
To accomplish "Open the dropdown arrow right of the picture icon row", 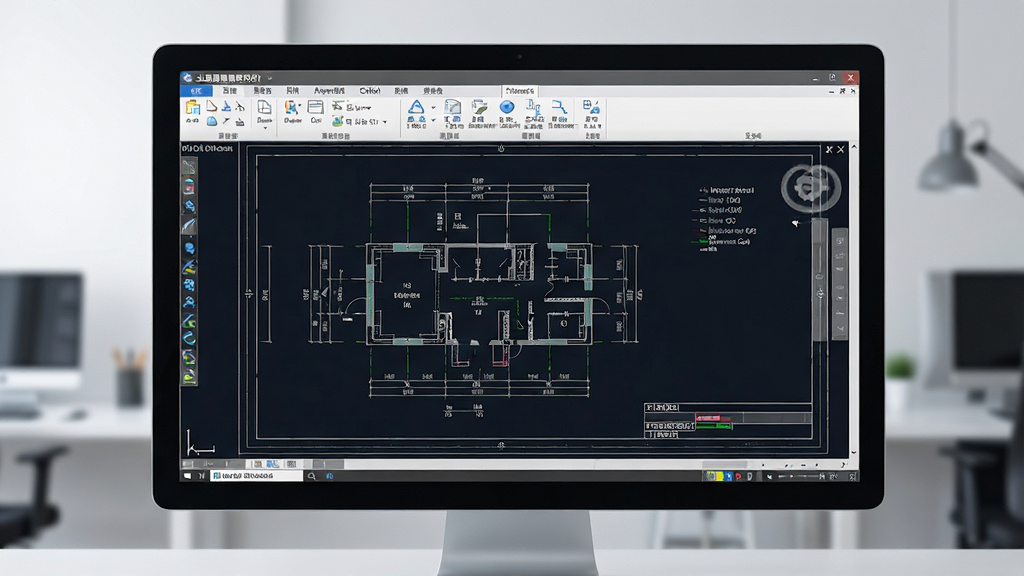I will 385,122.
